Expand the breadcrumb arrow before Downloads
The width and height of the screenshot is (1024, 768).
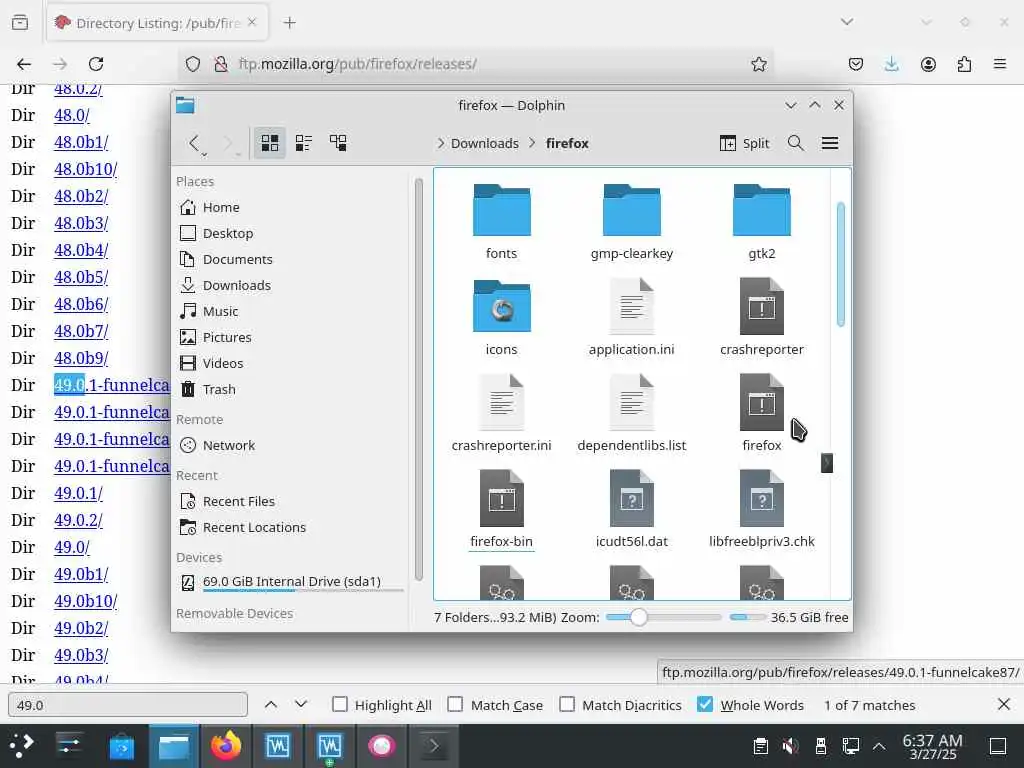click(440, 144)
